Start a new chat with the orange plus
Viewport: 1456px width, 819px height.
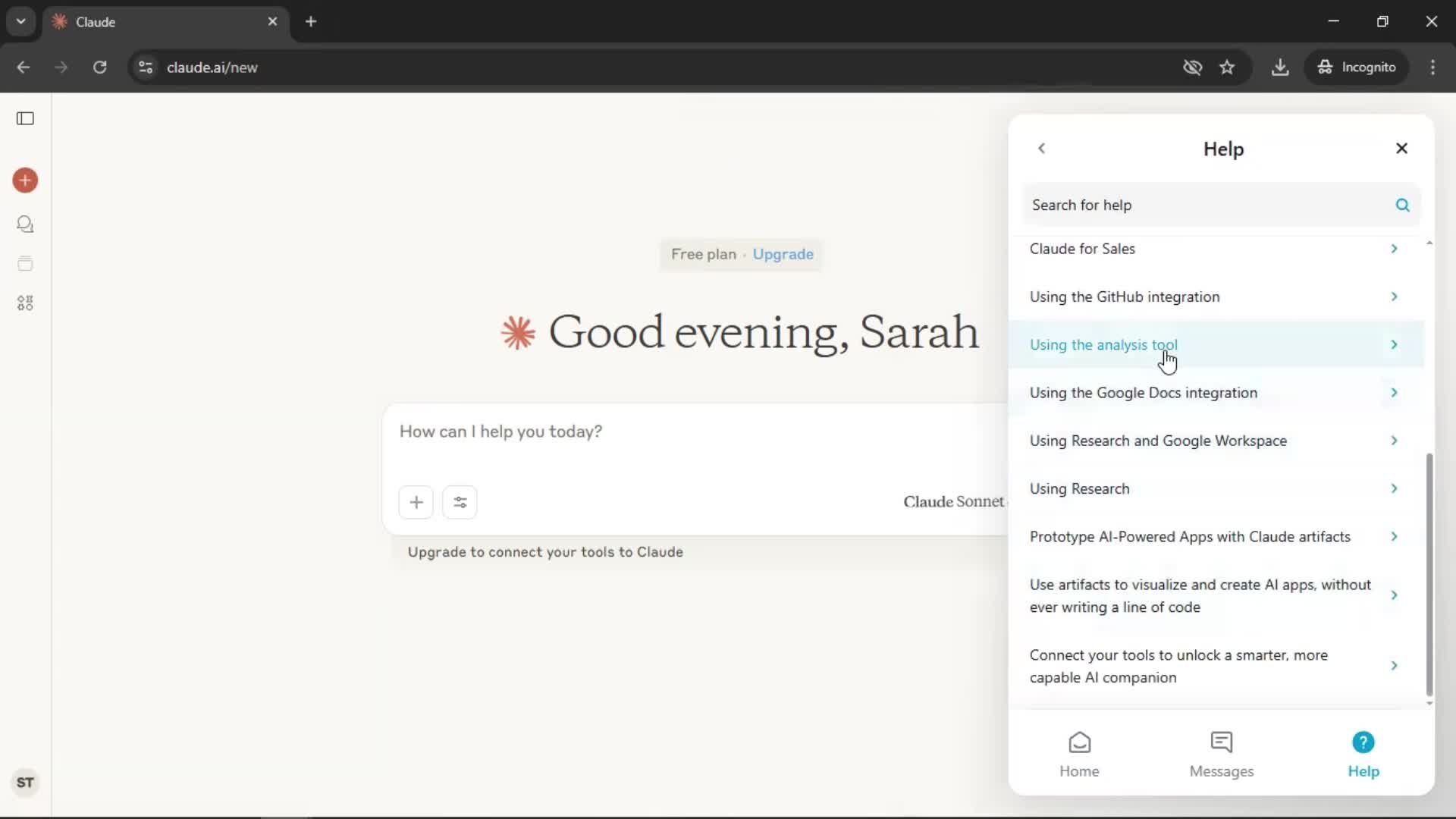[25, 180]
